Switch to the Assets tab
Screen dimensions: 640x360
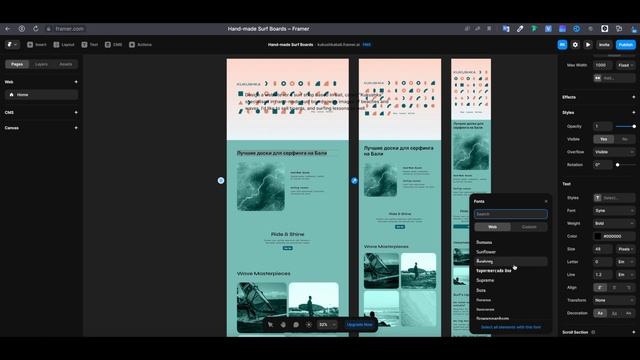[x=65, y=64]
